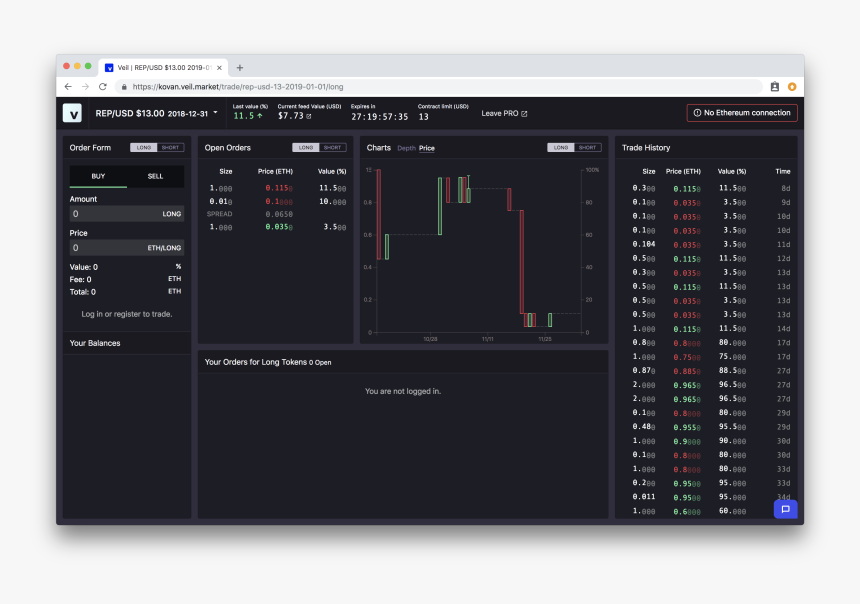The height and width of the screenshot is (604, 860).
Task: Click the browser reload icon
Action: click(x=102, y=87)
